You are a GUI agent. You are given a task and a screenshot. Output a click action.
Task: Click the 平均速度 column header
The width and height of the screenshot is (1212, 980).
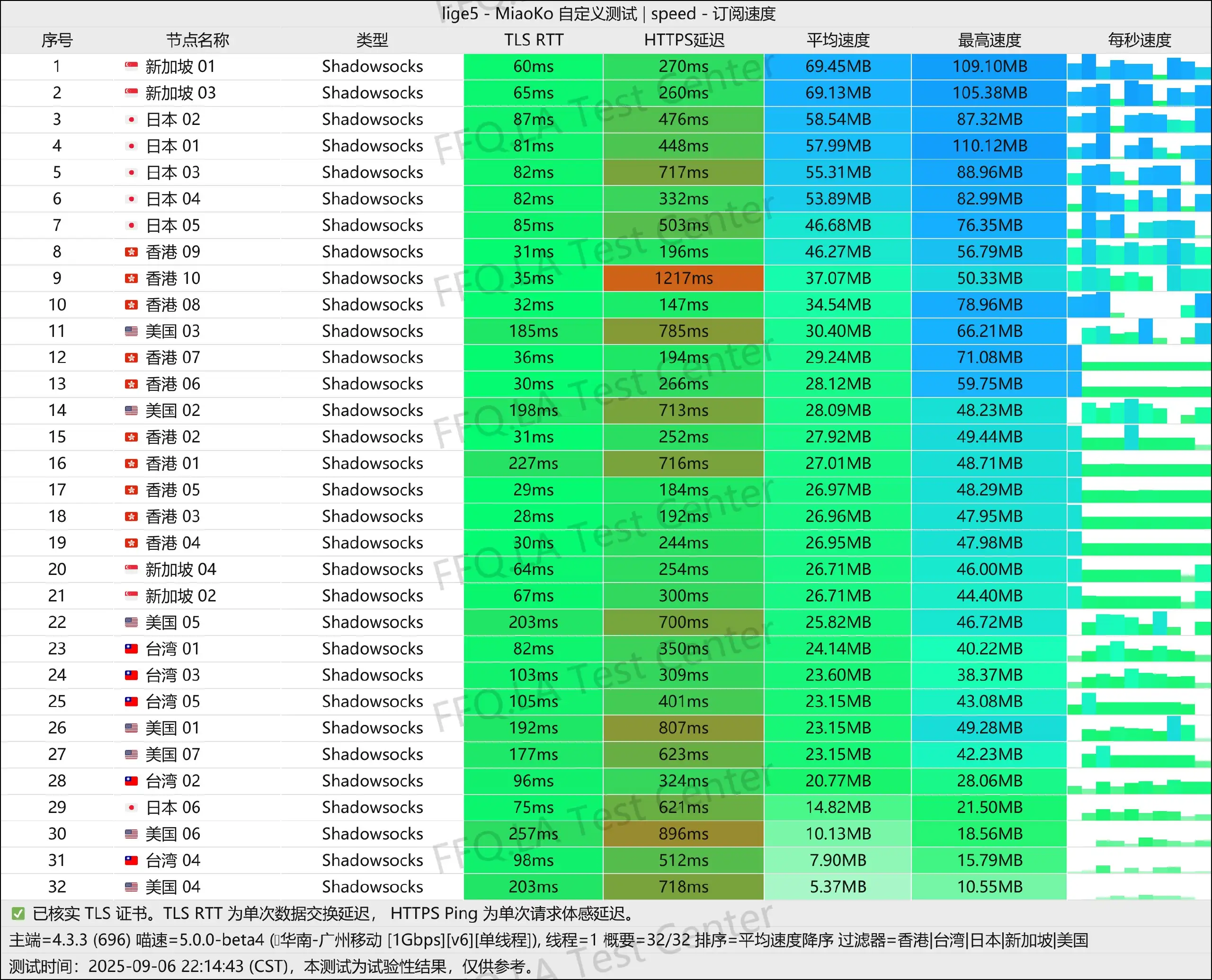pos(838,40)
